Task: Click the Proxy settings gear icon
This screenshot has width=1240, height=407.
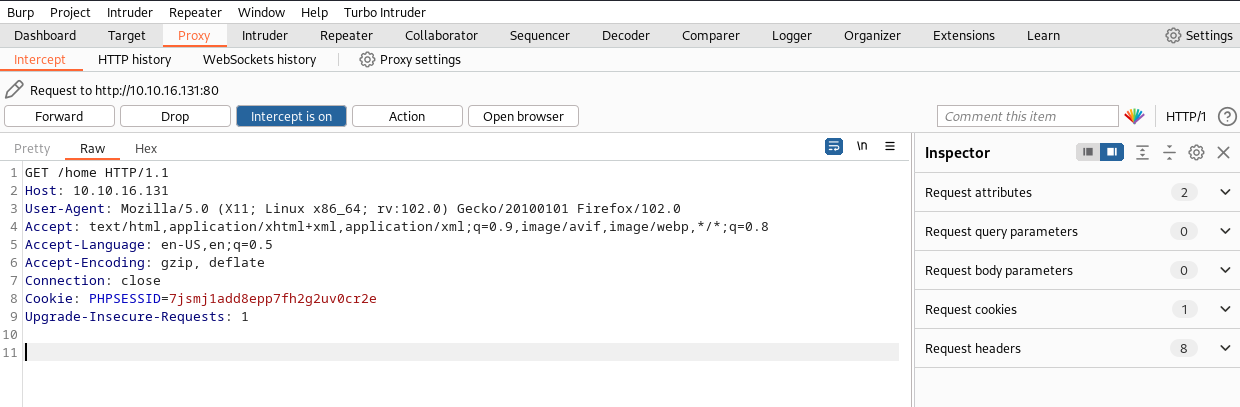Action: [x=367, y=59]
